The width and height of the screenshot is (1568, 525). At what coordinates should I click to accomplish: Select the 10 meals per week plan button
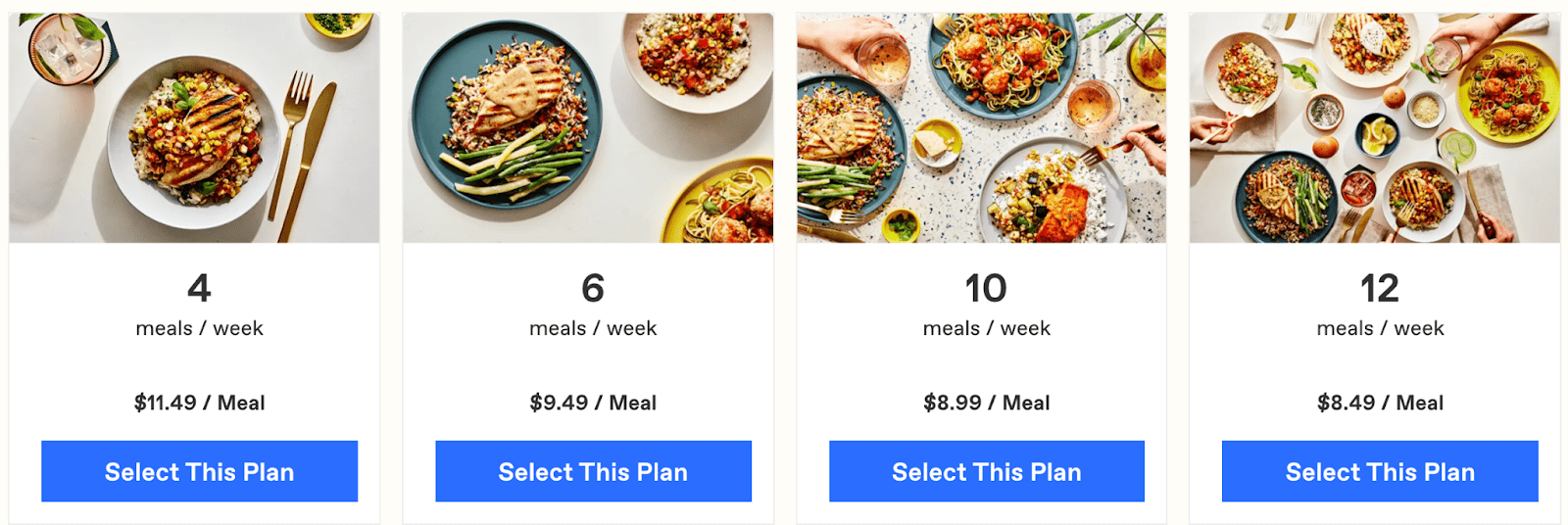tap(987, 471)
